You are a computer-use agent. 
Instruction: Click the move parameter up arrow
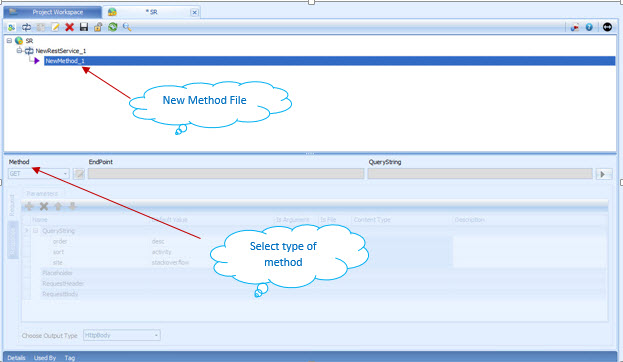tap(58, 206)
